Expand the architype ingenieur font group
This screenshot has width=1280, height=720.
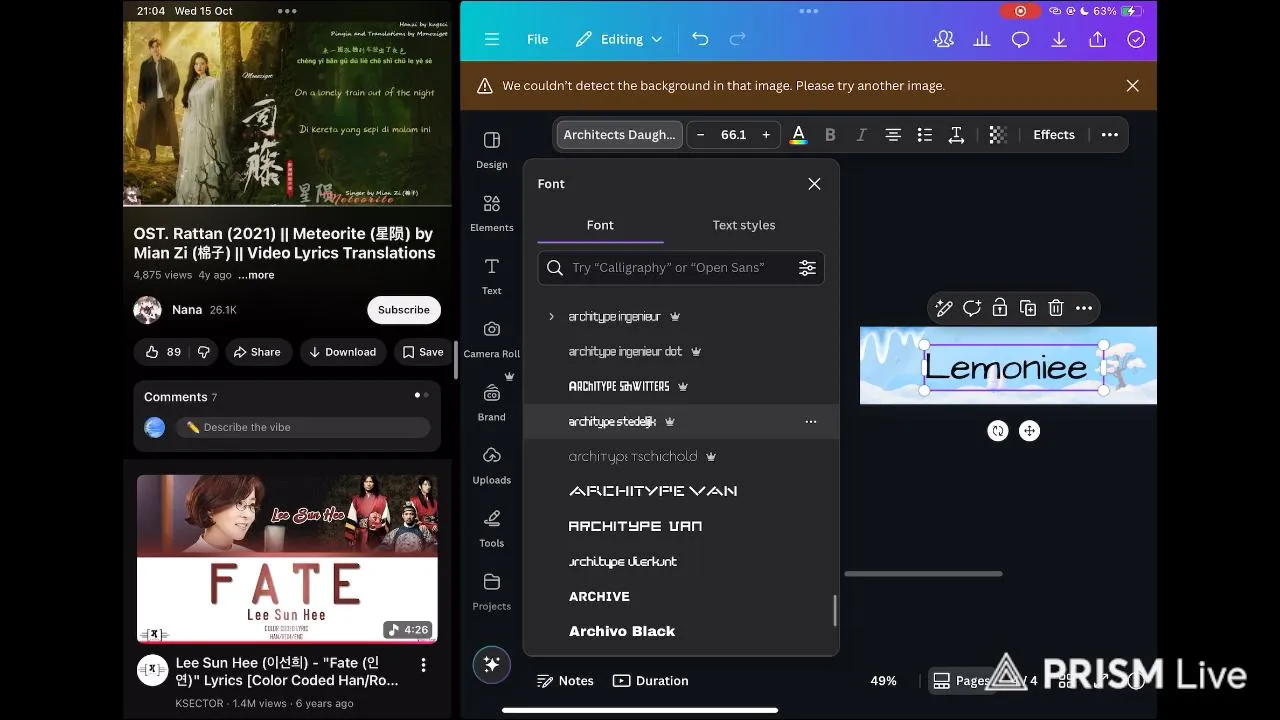551,317
